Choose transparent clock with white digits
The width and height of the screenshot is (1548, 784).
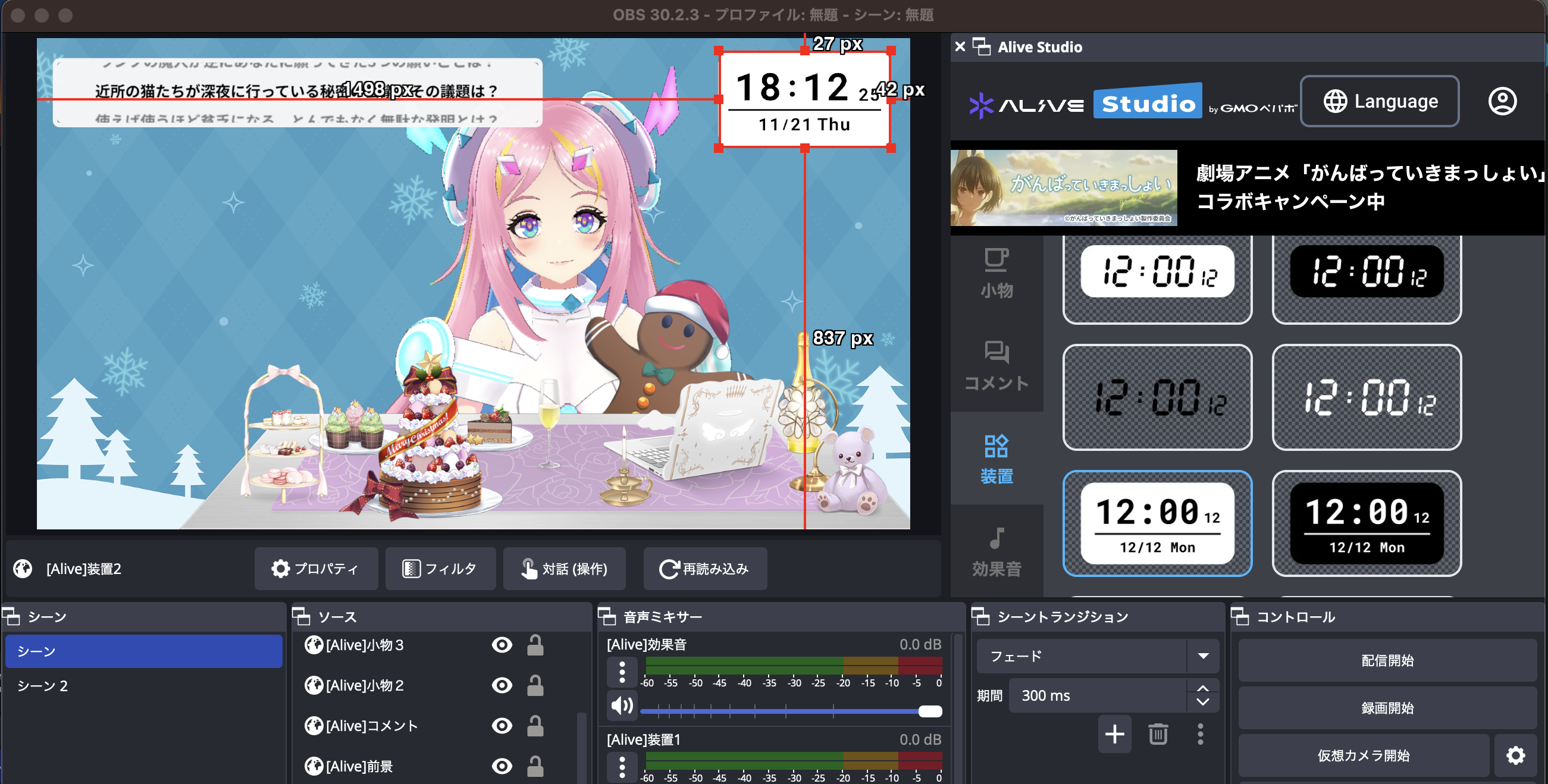1366,397
